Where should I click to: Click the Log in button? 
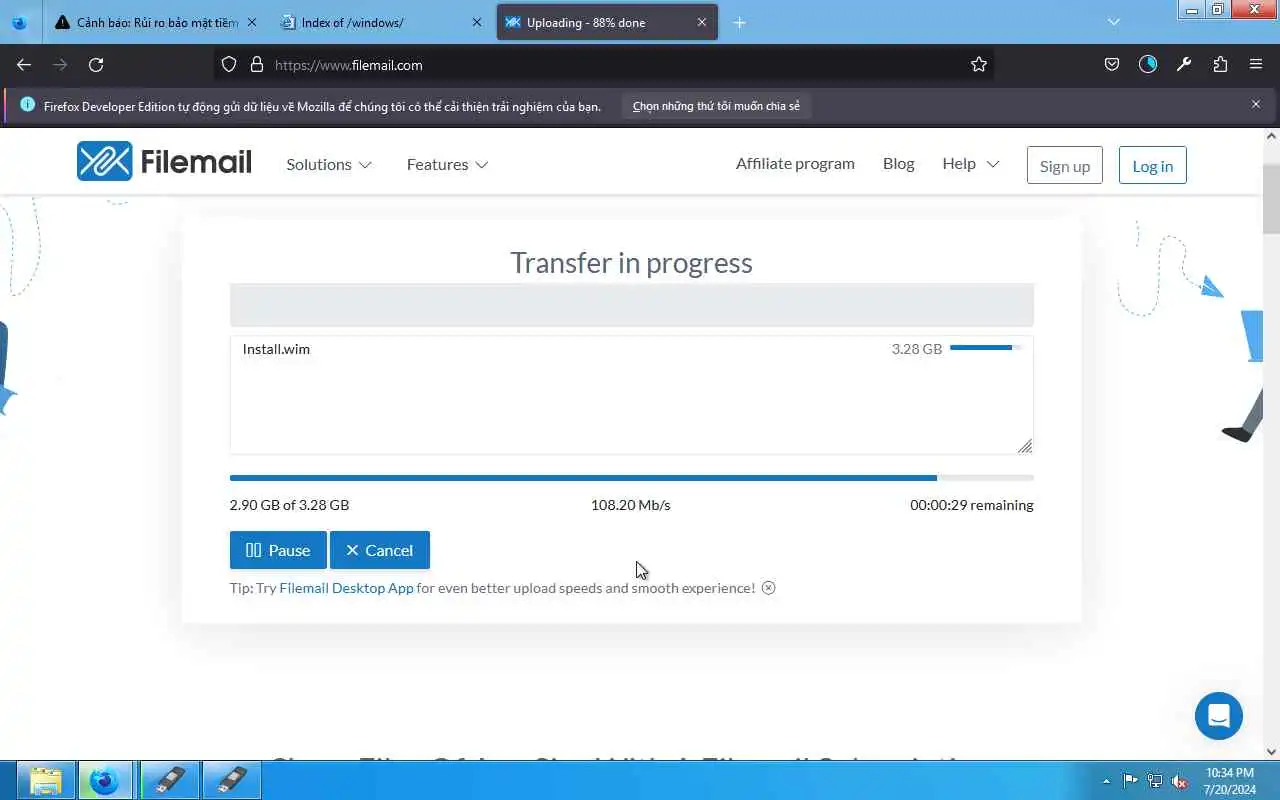[x=1152, y=166]
